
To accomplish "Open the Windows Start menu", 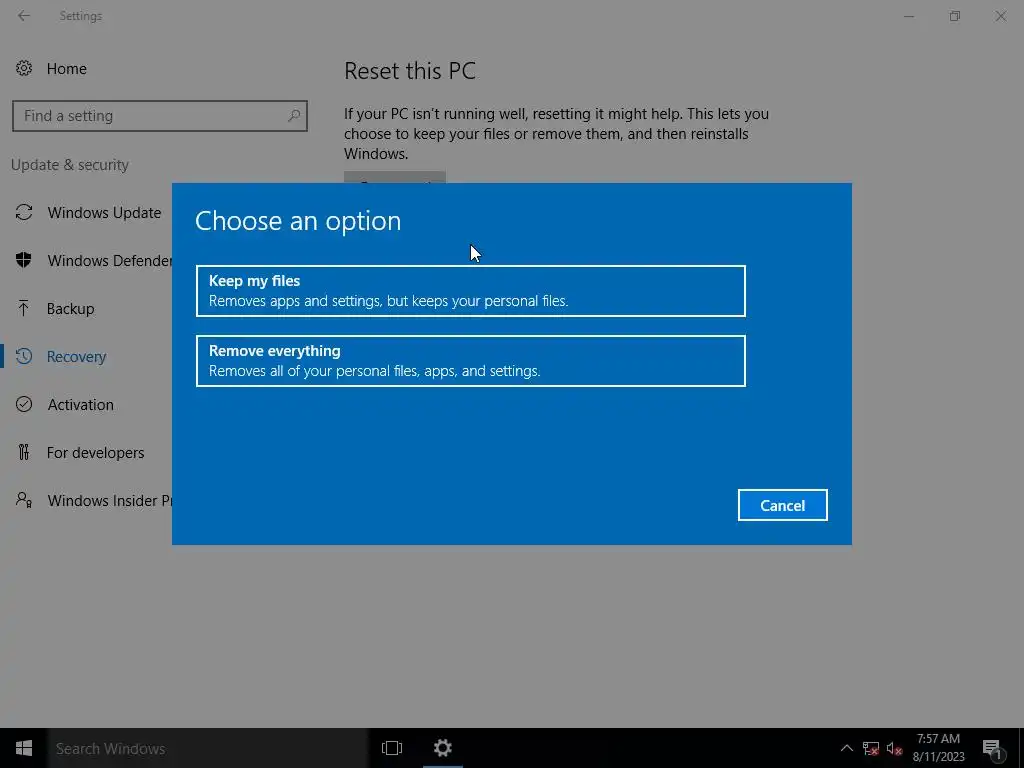I will (x=24, y=748).
